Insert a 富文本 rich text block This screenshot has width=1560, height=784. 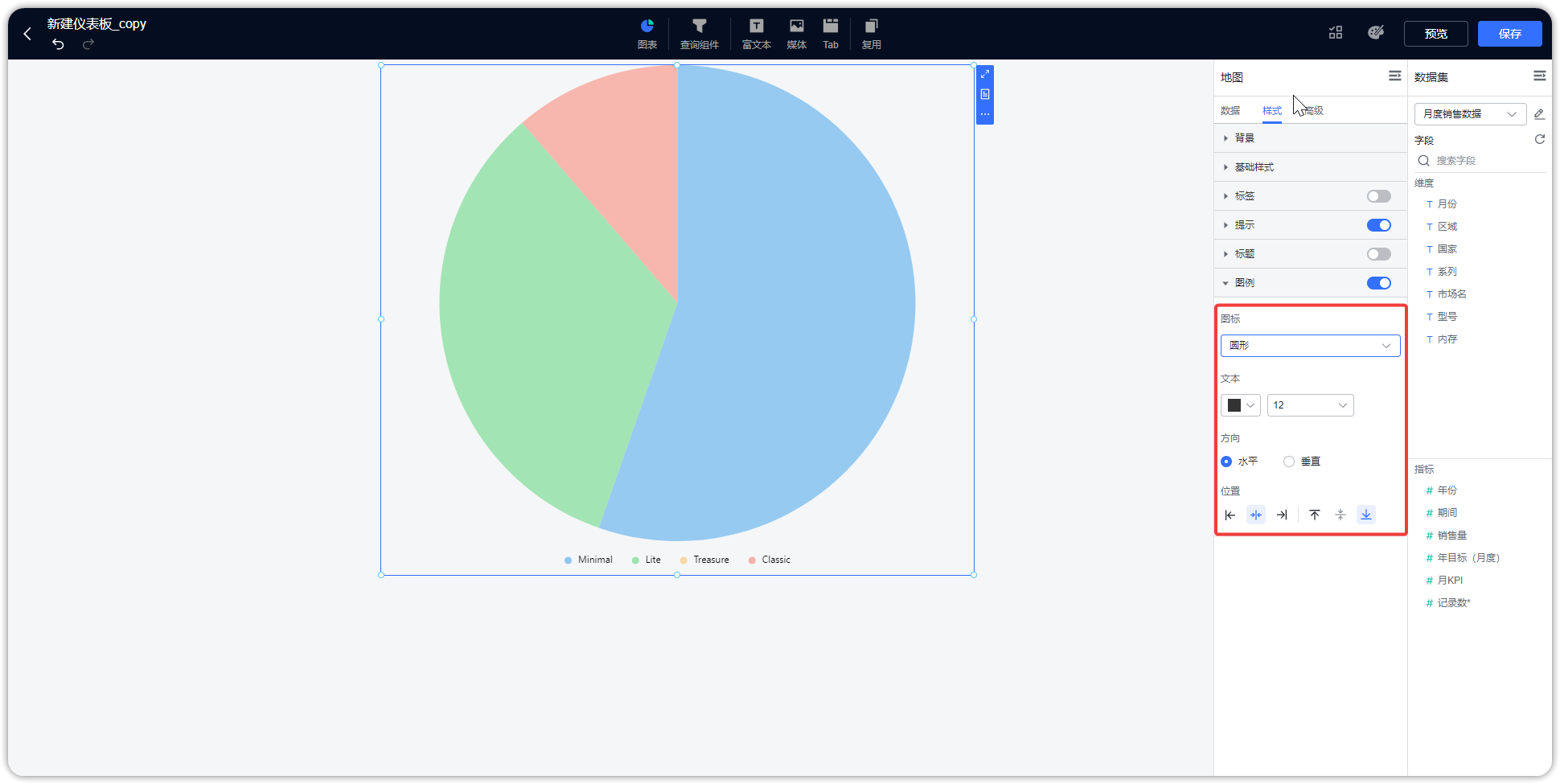[757, 34]
